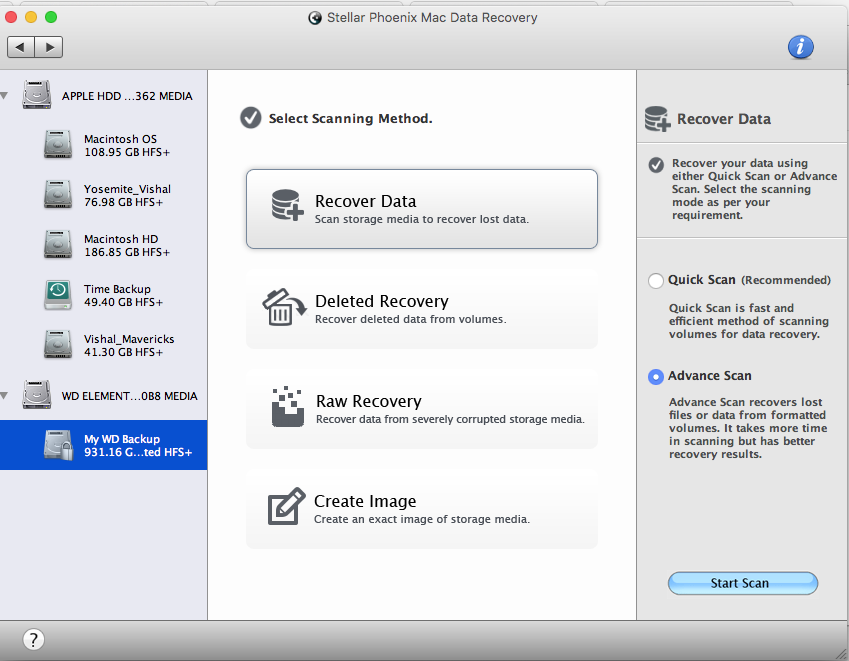Close the window with the red button
Viewport: 849px width, 661px height.
(10, 17)
